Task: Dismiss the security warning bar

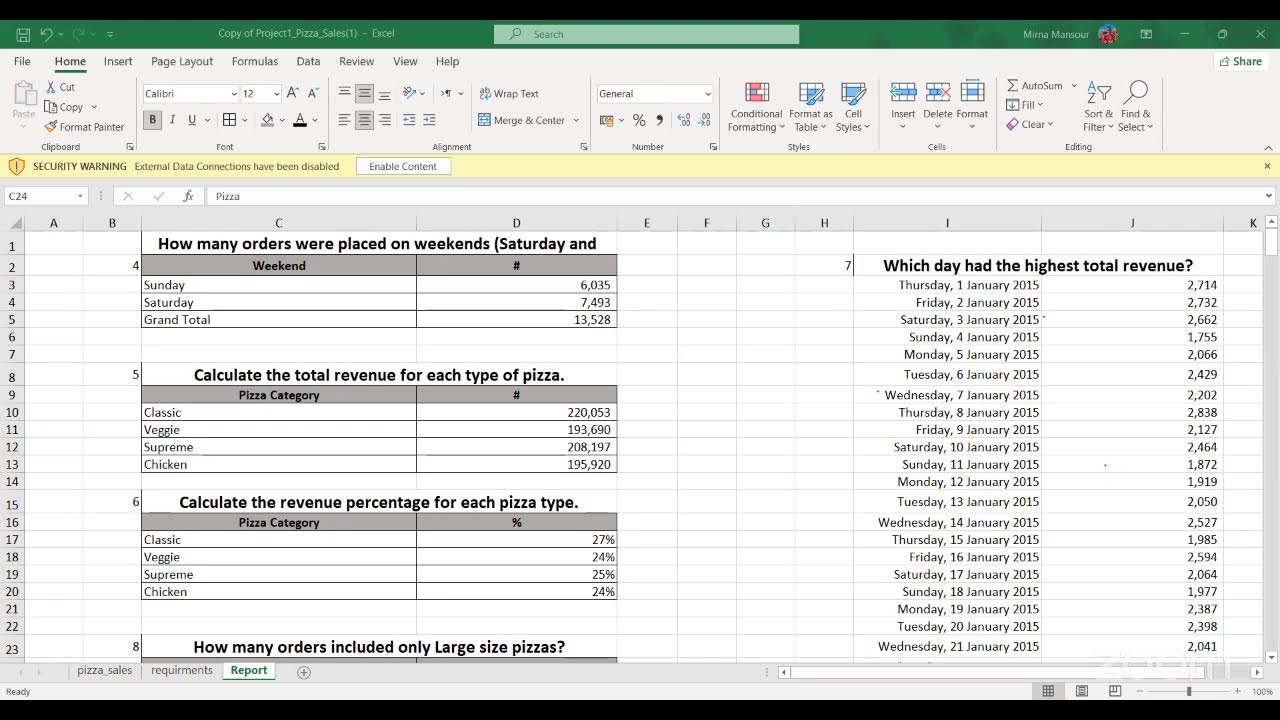Action: (x=1267, y=166)
